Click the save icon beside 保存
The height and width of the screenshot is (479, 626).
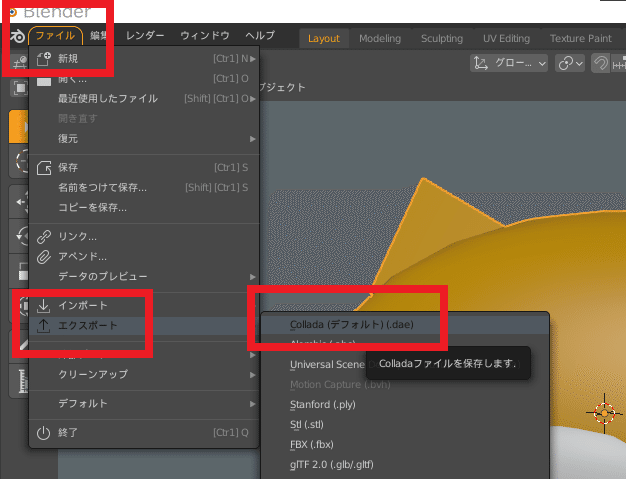tap(44, 168)
